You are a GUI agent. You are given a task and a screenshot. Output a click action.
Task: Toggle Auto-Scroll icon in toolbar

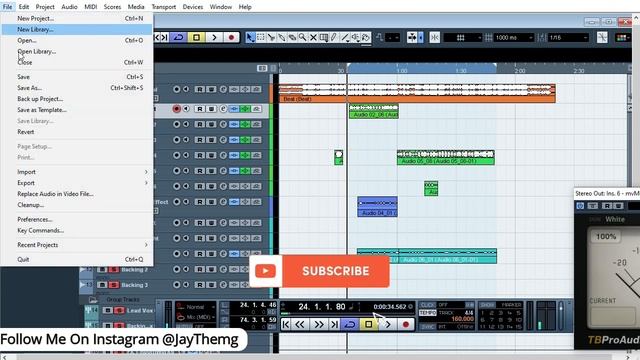pyautogui.click(x=412, y=38)
